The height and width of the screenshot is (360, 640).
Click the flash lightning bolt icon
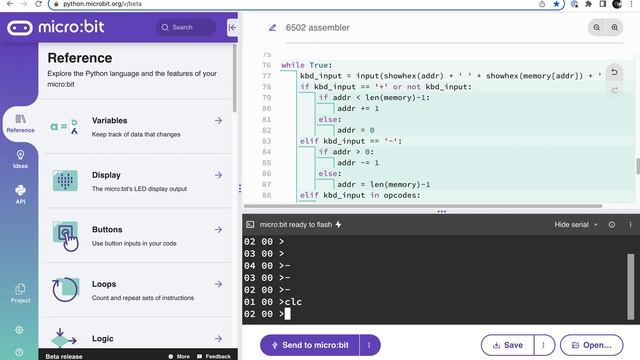click(338, 224)
